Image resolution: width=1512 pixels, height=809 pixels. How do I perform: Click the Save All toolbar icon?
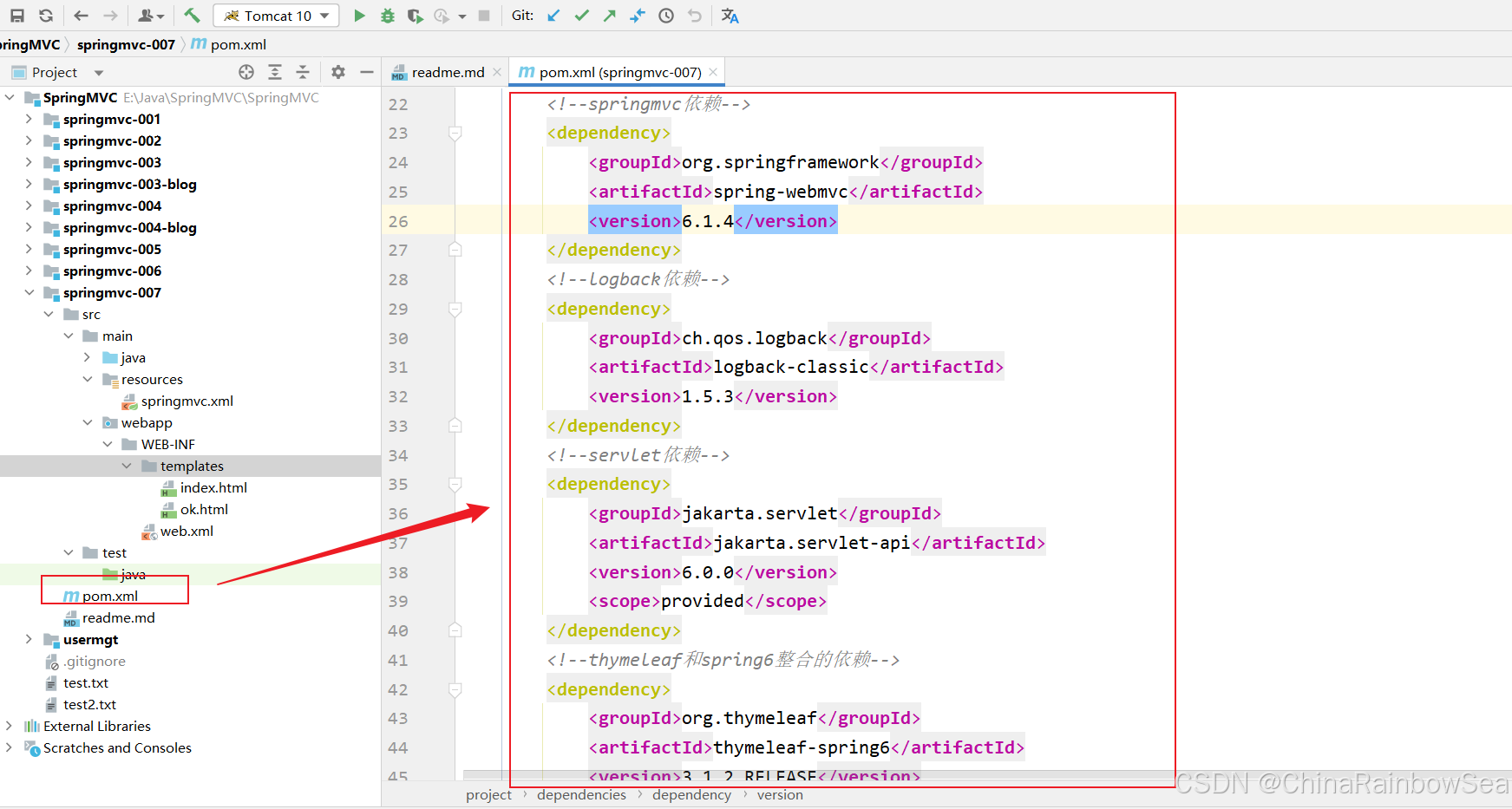click(x=17, y=16)
